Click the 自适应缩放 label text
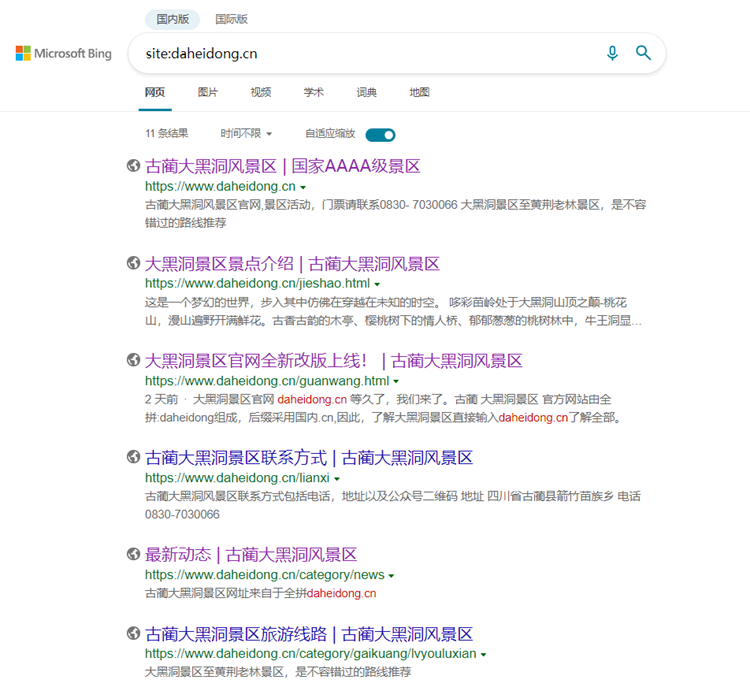The height and width of the screenshot is (691, 750). tap(330, 133)
